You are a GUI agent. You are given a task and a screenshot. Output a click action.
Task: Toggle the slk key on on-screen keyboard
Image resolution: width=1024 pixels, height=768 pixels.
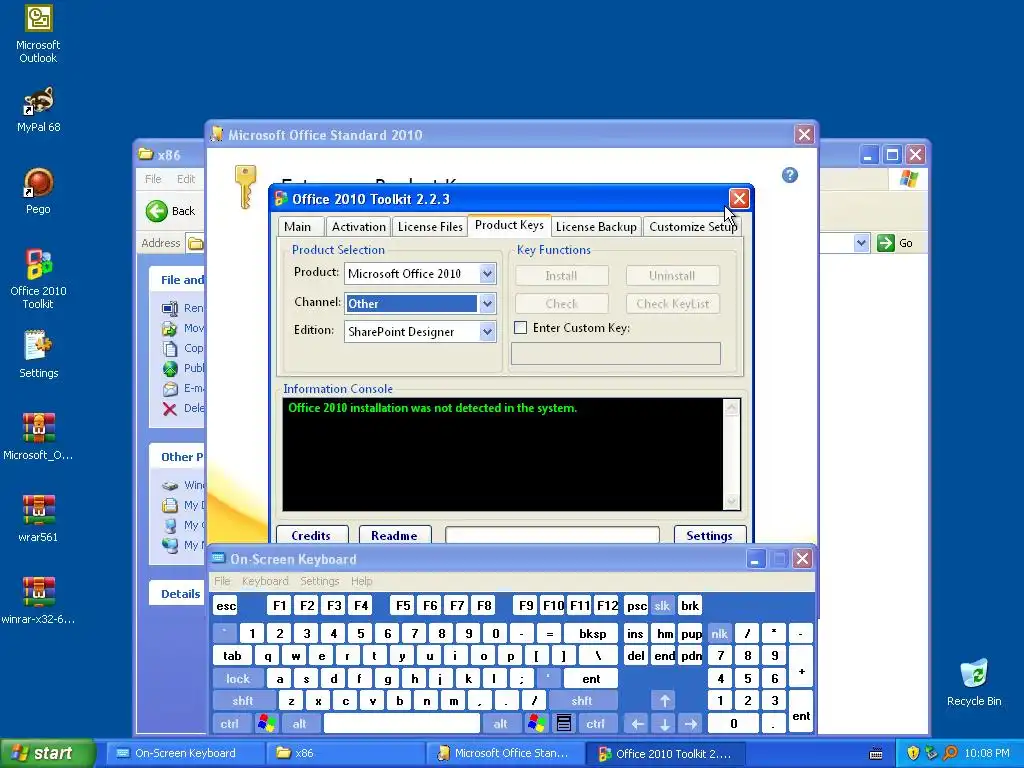pos(662,605)
